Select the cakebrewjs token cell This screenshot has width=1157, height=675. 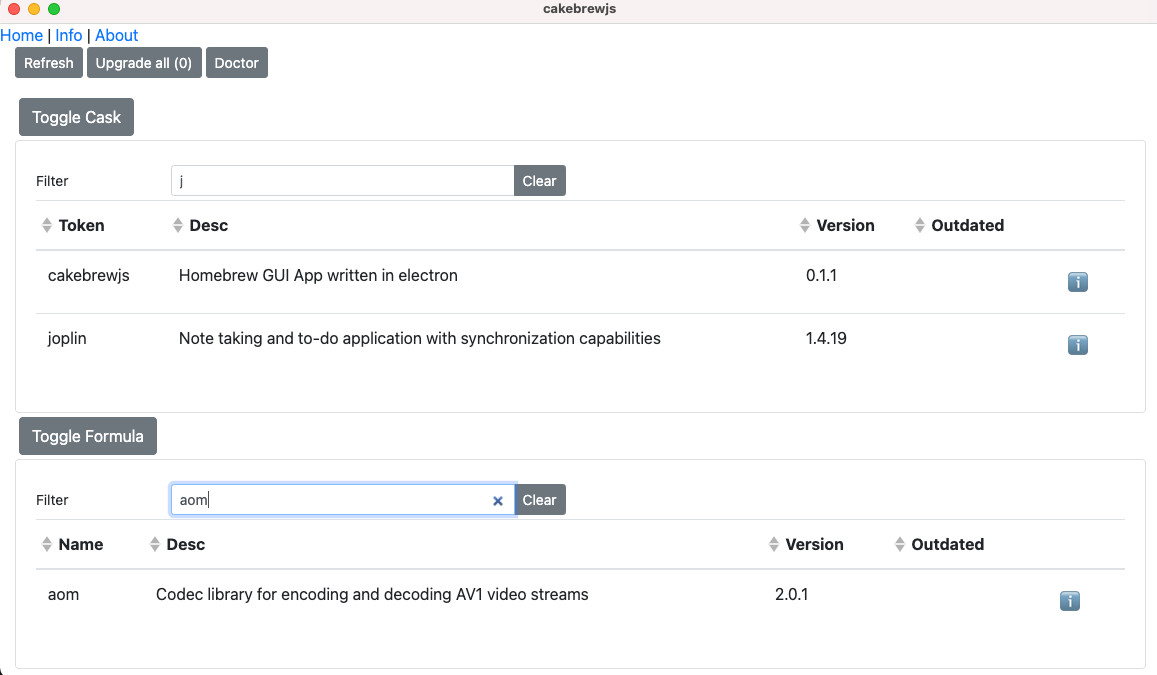[x=89, y=275]
